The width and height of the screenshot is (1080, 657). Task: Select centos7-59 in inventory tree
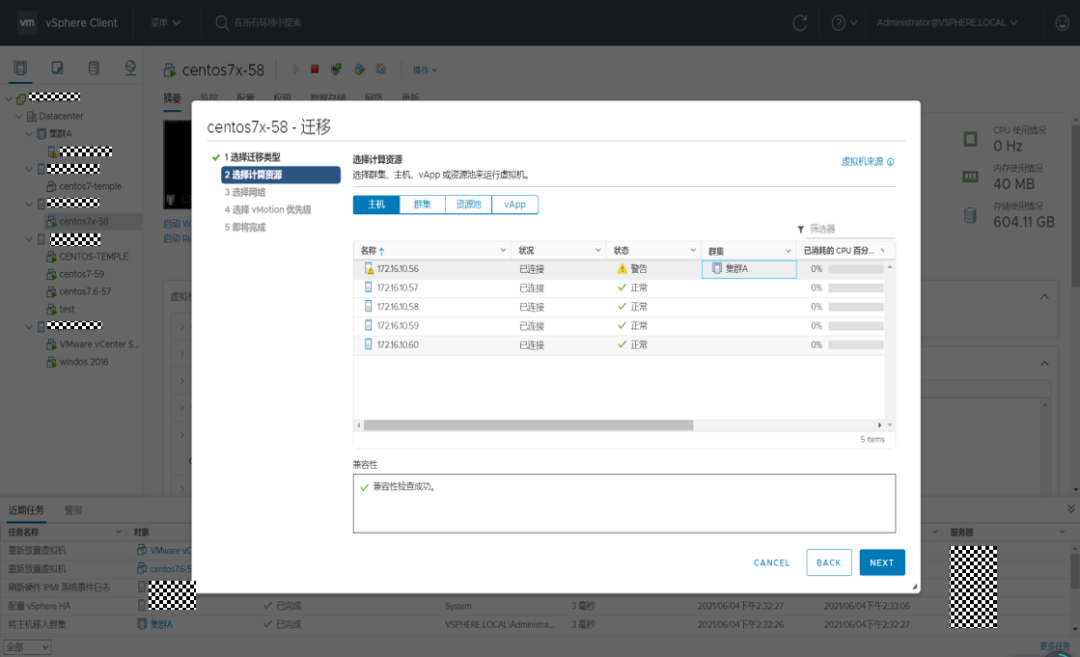[81, 274]
